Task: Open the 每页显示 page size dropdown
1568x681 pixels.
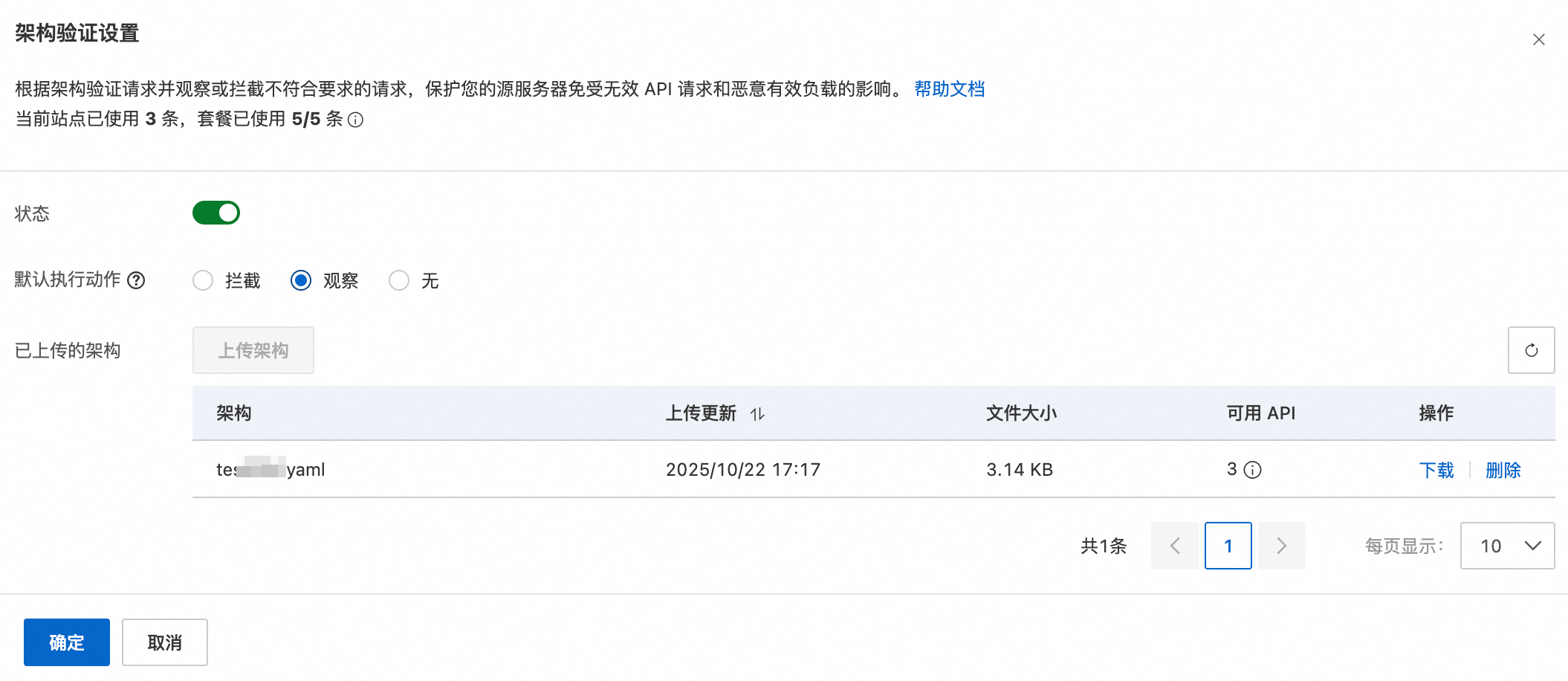Action: coord(1507,546)
